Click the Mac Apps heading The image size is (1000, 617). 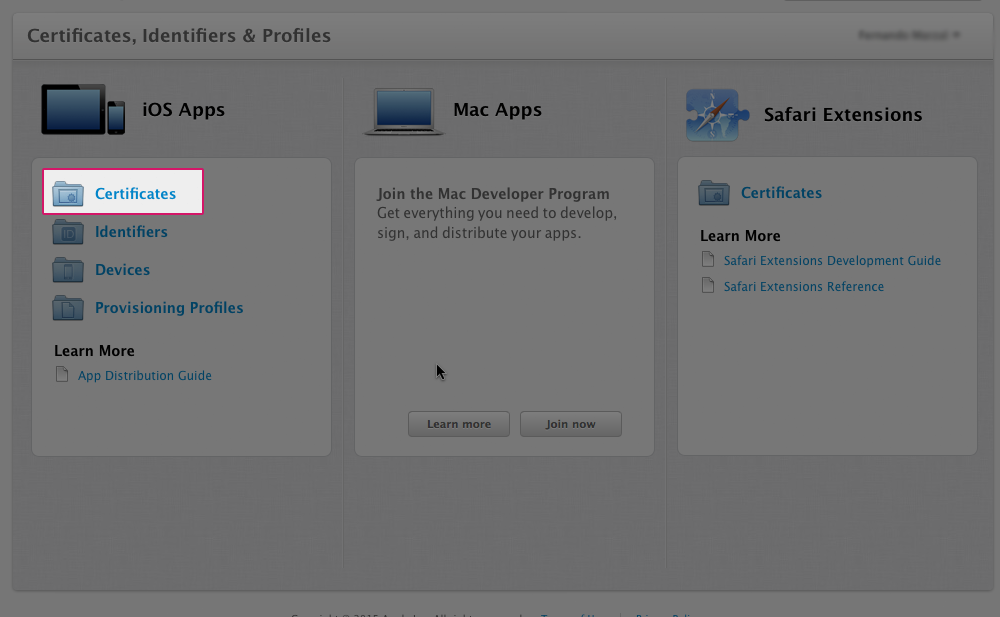[x=497, y=110]
